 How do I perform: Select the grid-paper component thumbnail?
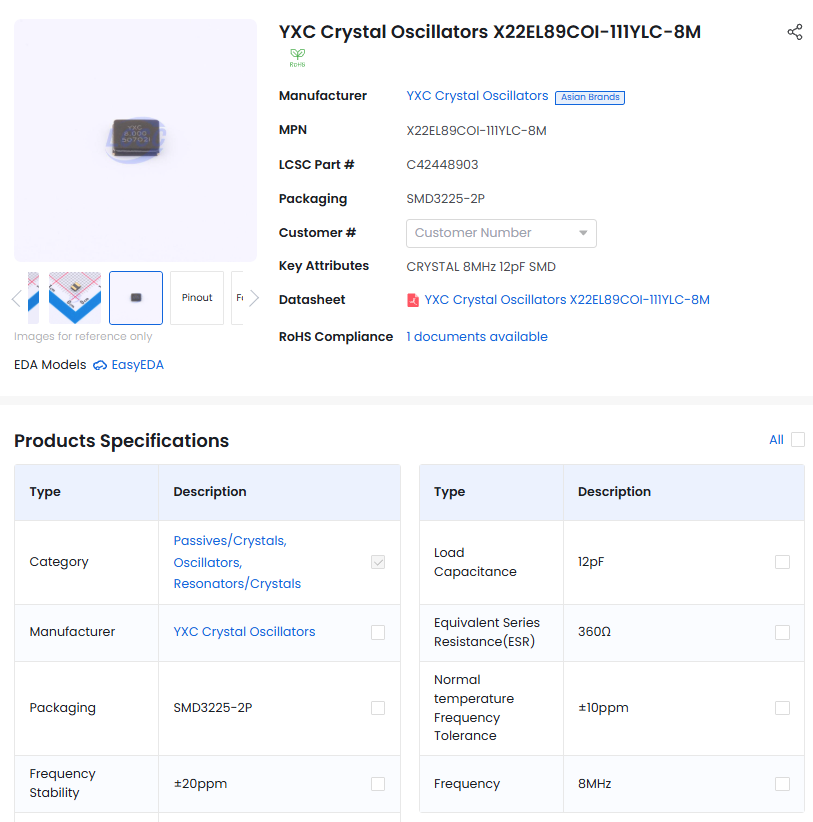tap(75, 298)
